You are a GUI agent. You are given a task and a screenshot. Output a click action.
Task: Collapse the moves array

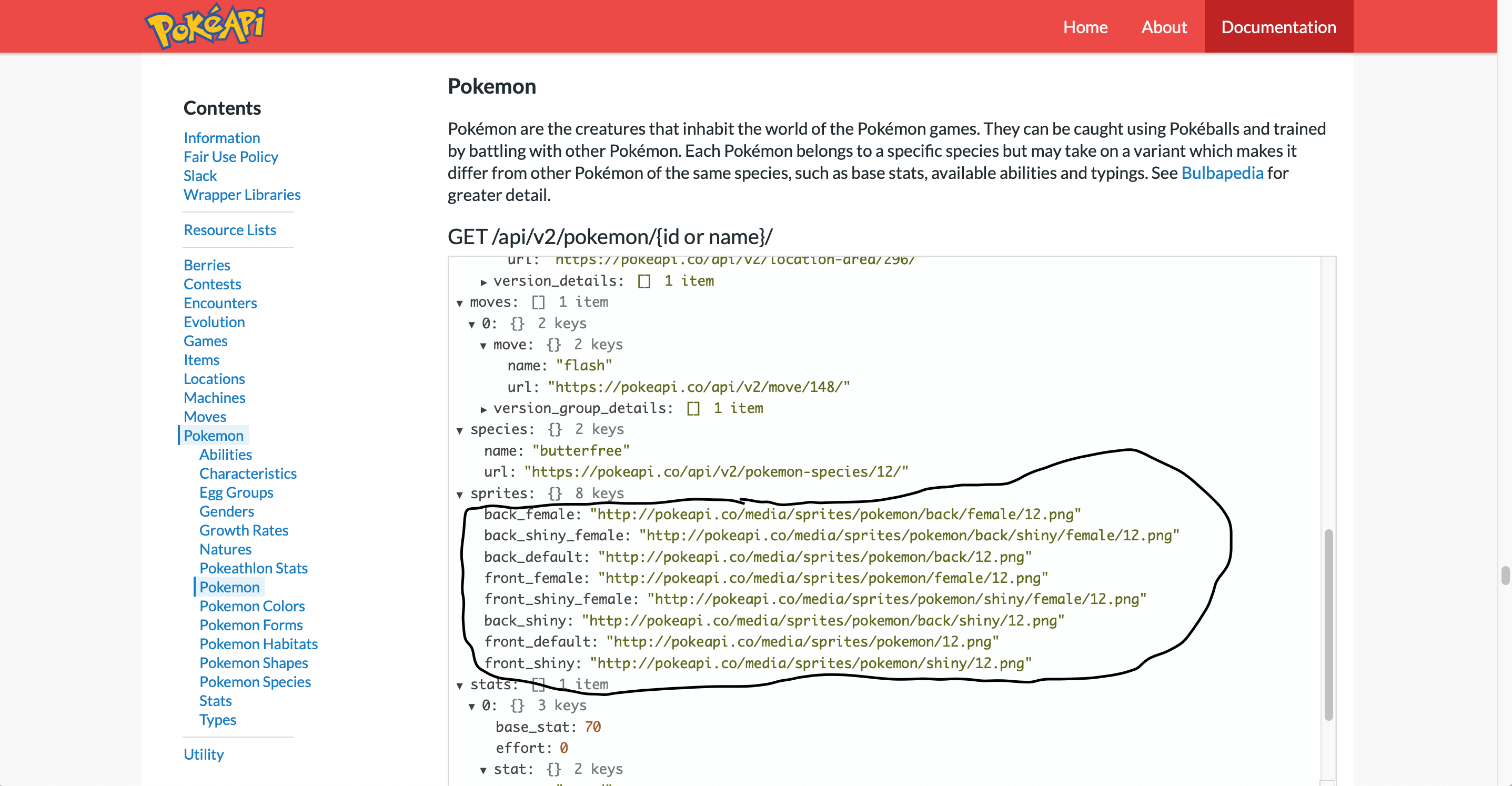(460, 303)
